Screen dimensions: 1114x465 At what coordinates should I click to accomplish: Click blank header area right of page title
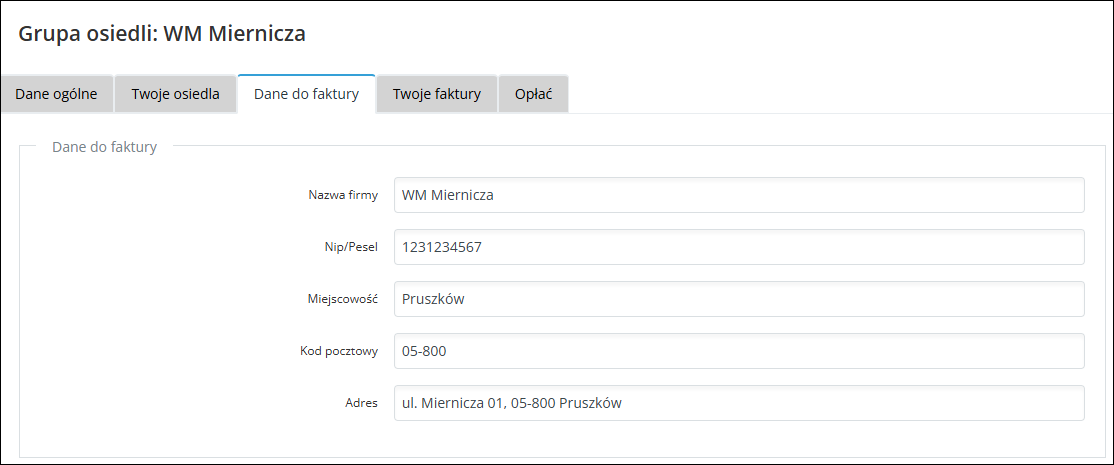click(x=700, y=34)
